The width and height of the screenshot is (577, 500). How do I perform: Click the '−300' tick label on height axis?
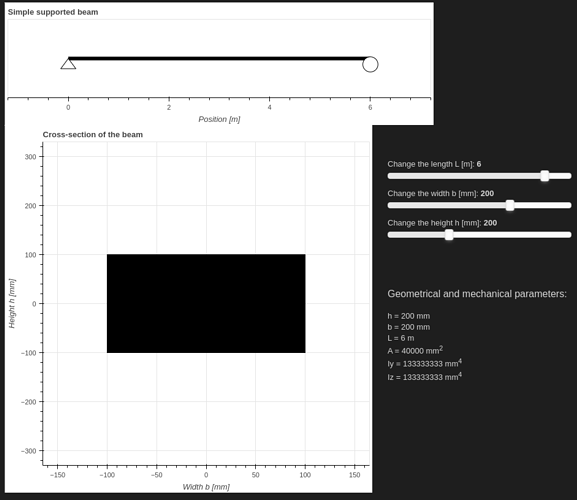point(29,451)
